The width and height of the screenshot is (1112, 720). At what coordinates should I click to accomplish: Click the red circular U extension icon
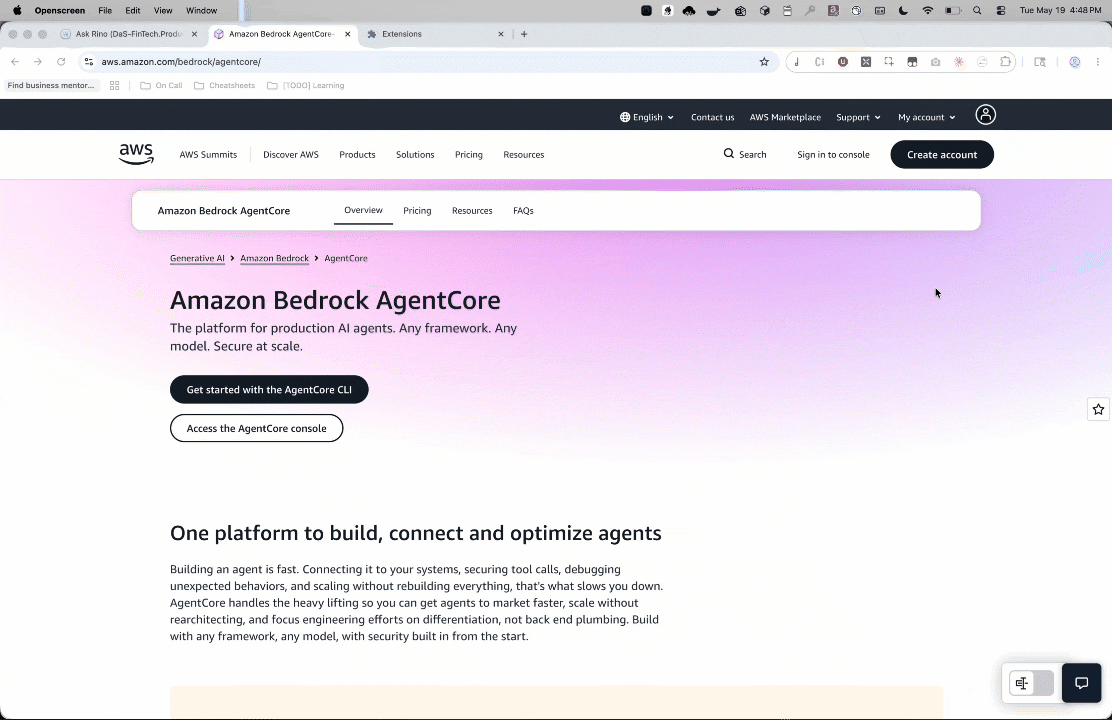pyautogui.click(x=843, y=62)
